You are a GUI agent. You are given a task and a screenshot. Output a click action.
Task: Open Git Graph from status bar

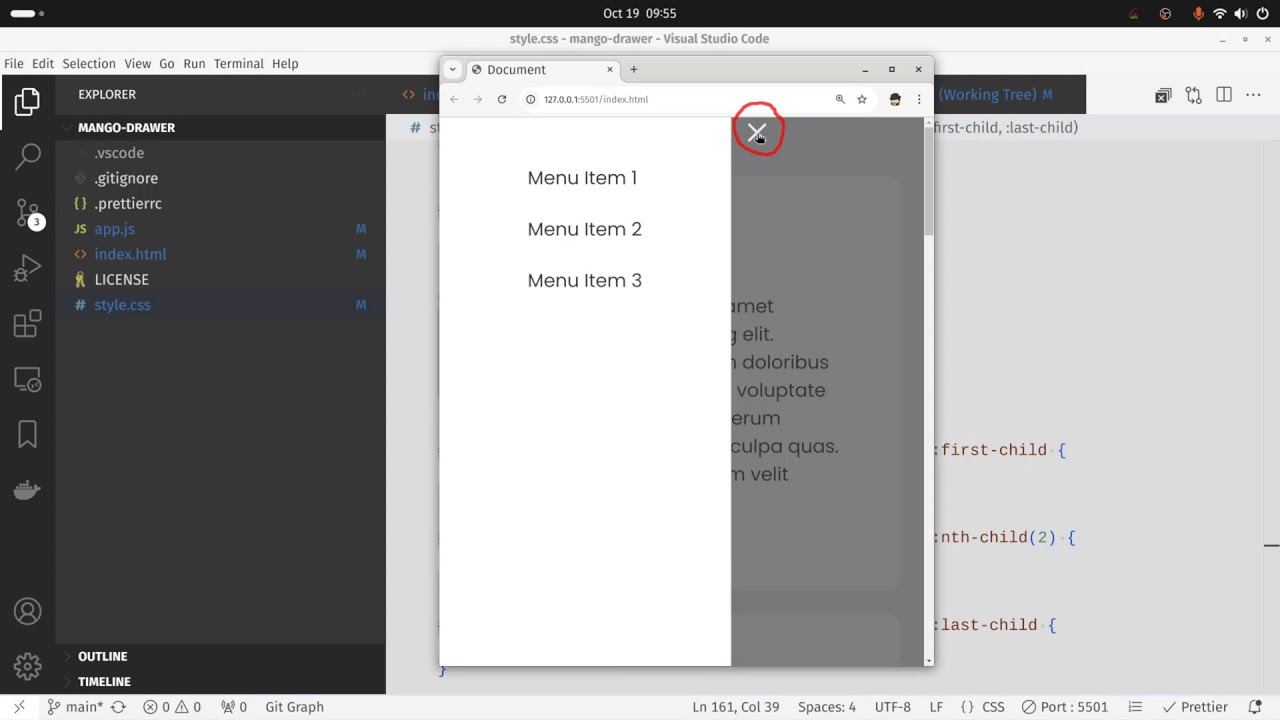(x=294, y=707)
